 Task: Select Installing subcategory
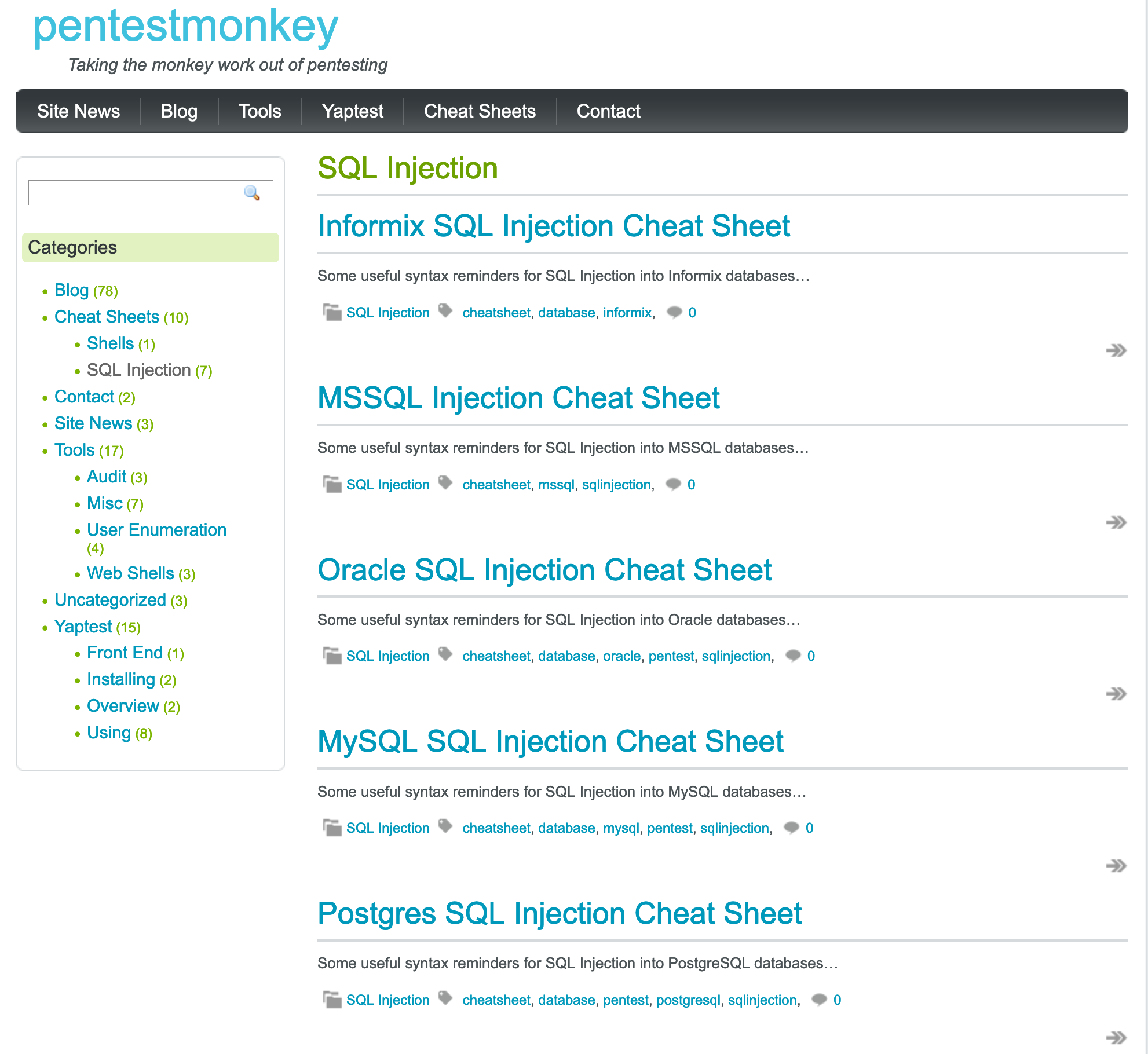point(121,679)
